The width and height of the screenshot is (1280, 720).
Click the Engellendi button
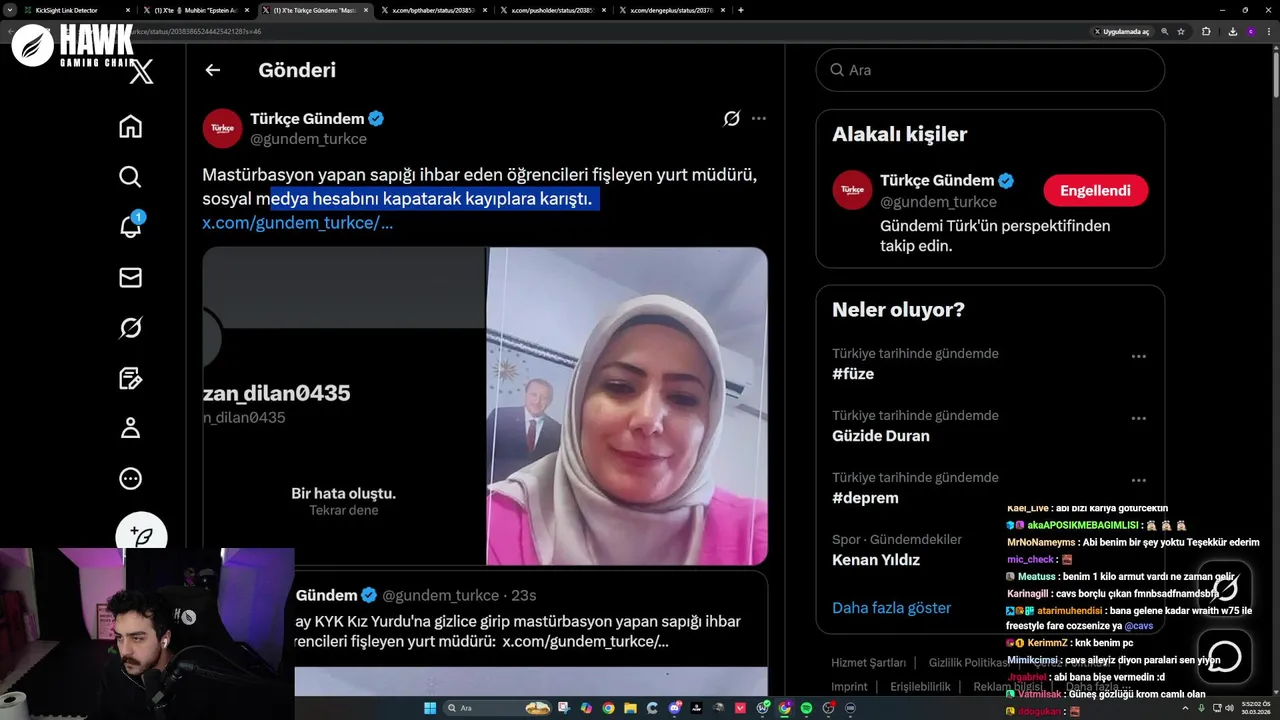[1096, 190]
